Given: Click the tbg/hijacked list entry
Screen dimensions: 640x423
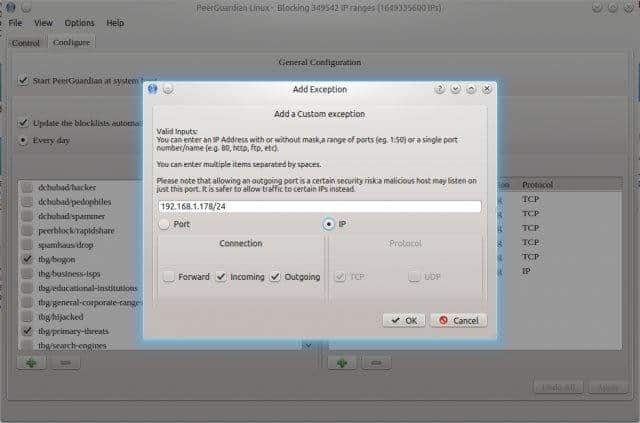Looking at the screenshot, I should [60, 316].
